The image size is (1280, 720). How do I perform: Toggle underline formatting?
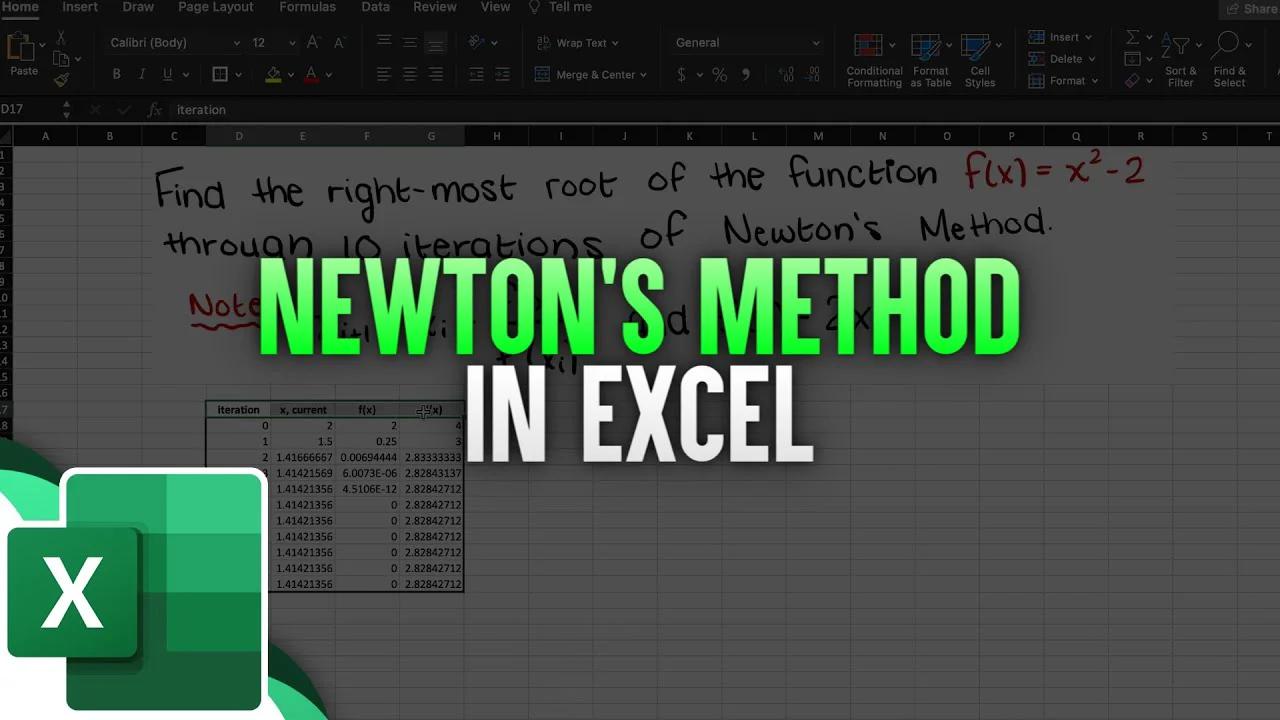[164, 74]
